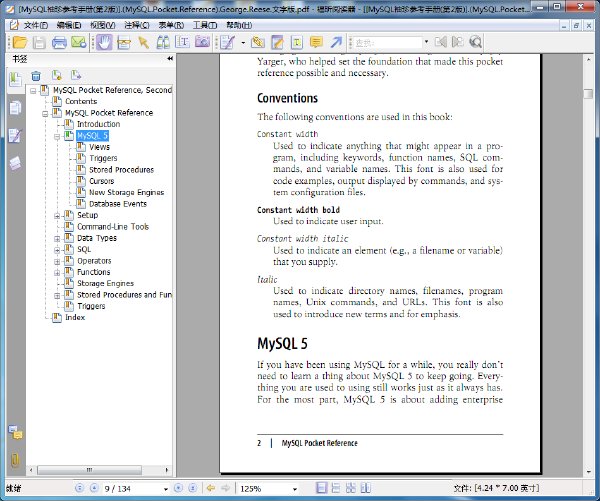600x501 pixels.
Task: Click the Open file folder icon
Action: tap(20, 42)
